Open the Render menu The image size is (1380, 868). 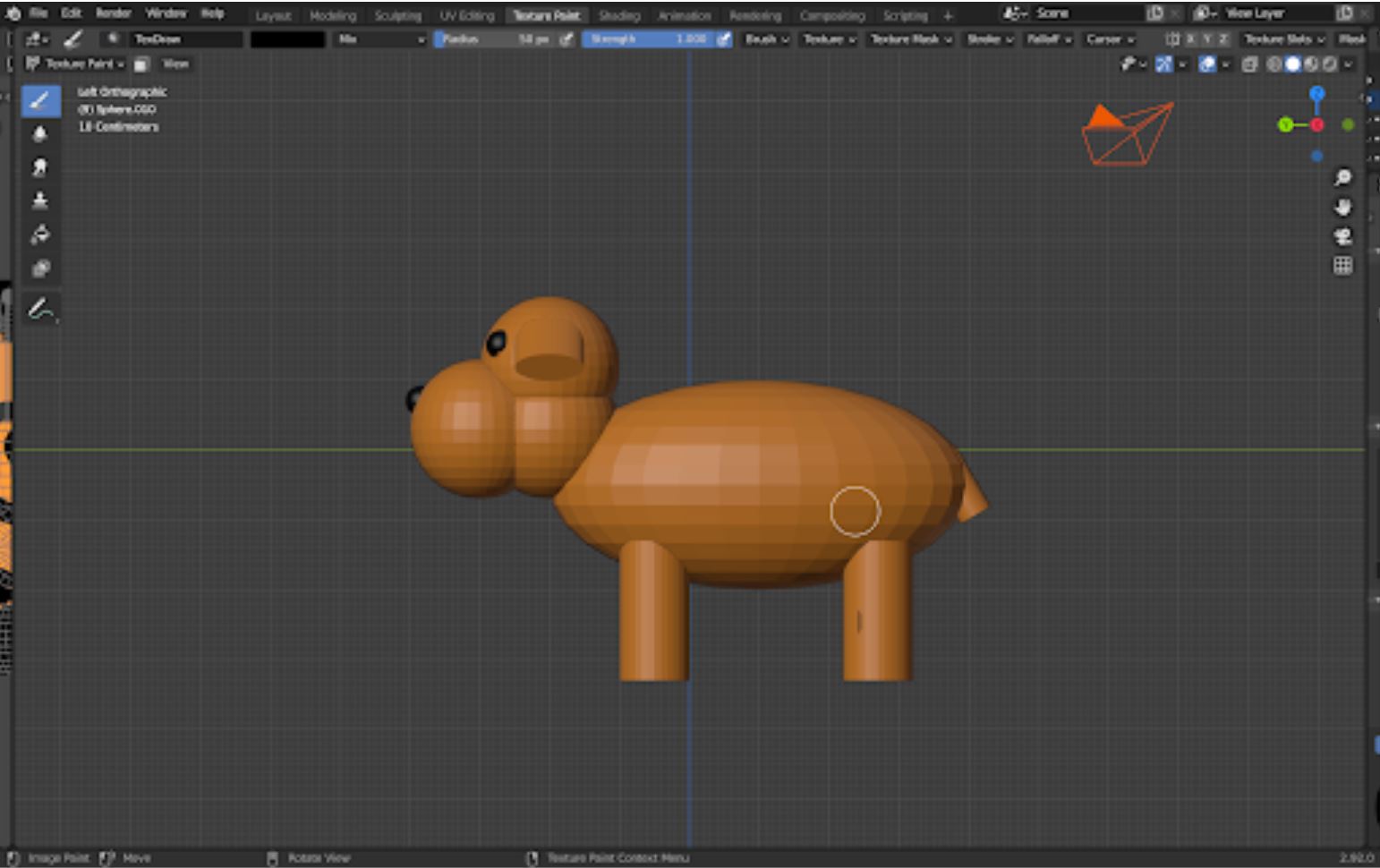coord(113,13)
